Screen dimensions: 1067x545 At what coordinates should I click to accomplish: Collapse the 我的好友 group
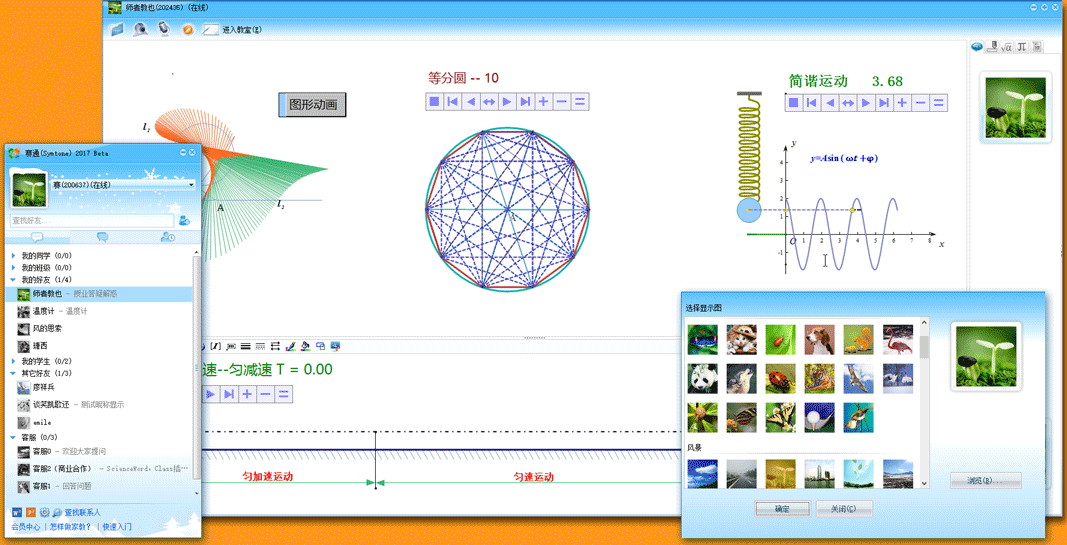pos(13,280)
